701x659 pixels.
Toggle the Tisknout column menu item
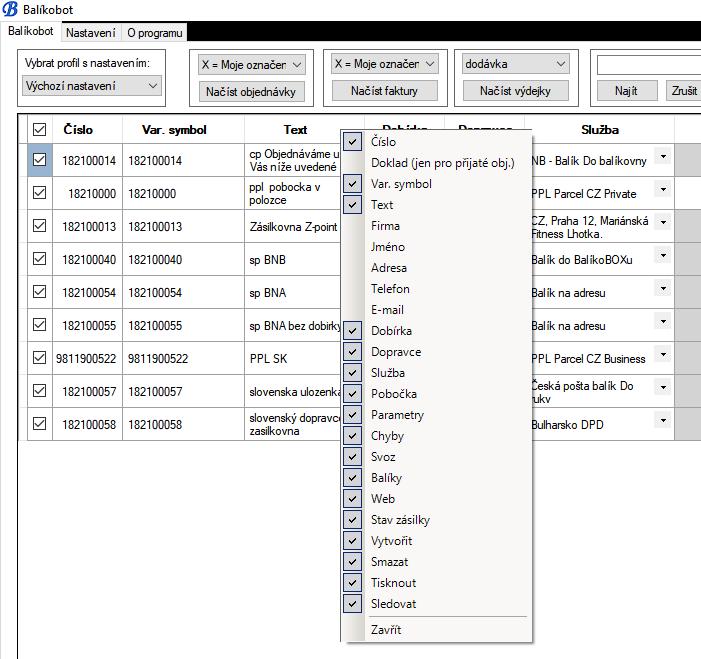point(437,583)
